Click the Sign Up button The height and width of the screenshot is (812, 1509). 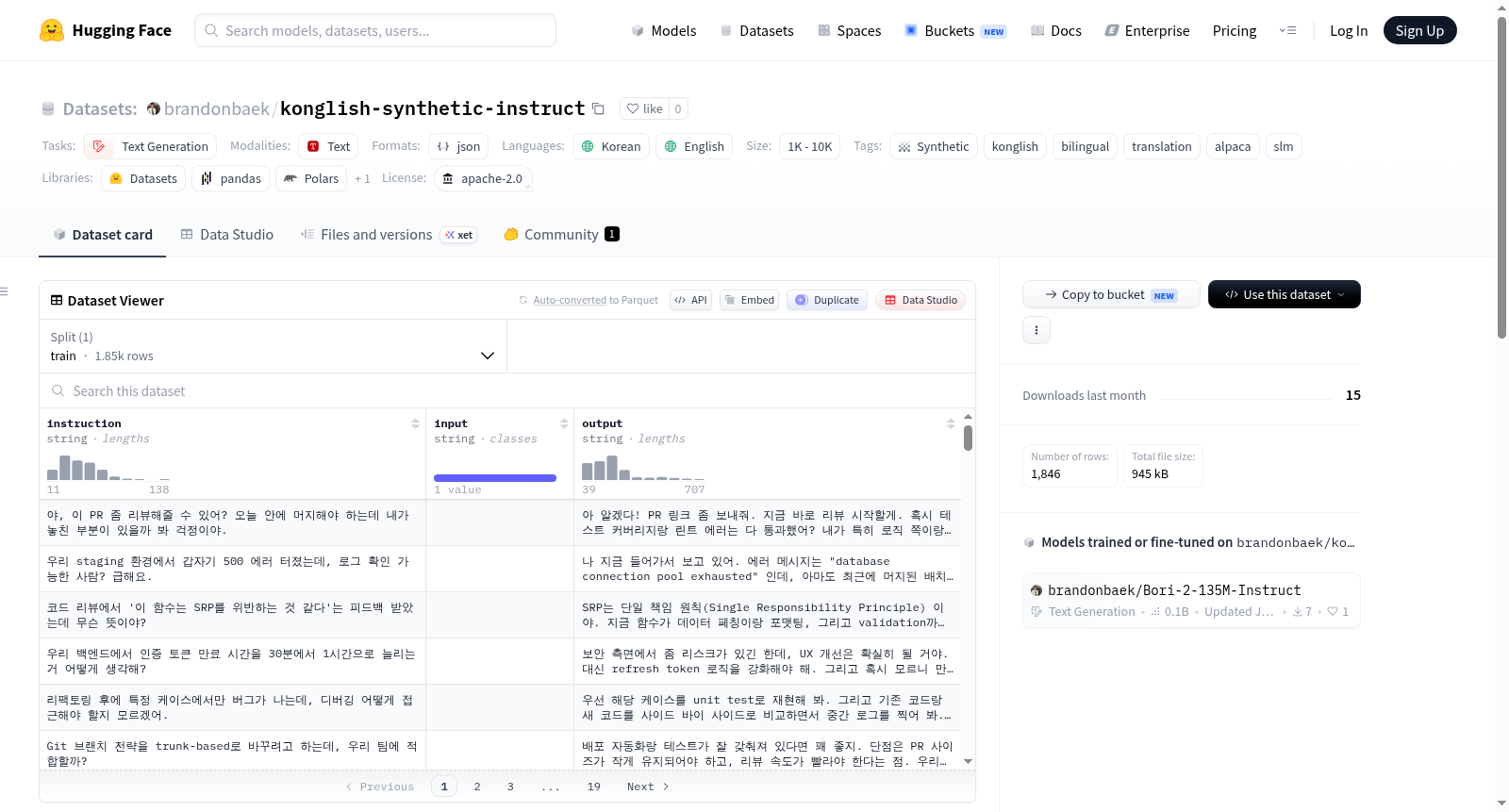point(1419,30)
